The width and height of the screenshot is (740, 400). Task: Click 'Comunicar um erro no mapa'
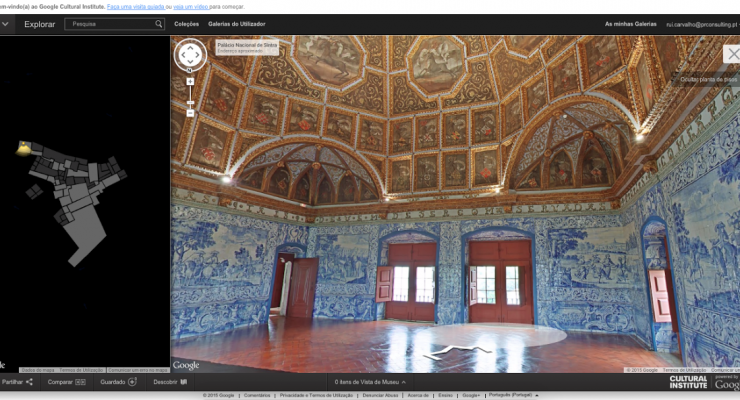pyautogui.click(x=138, y=370)
